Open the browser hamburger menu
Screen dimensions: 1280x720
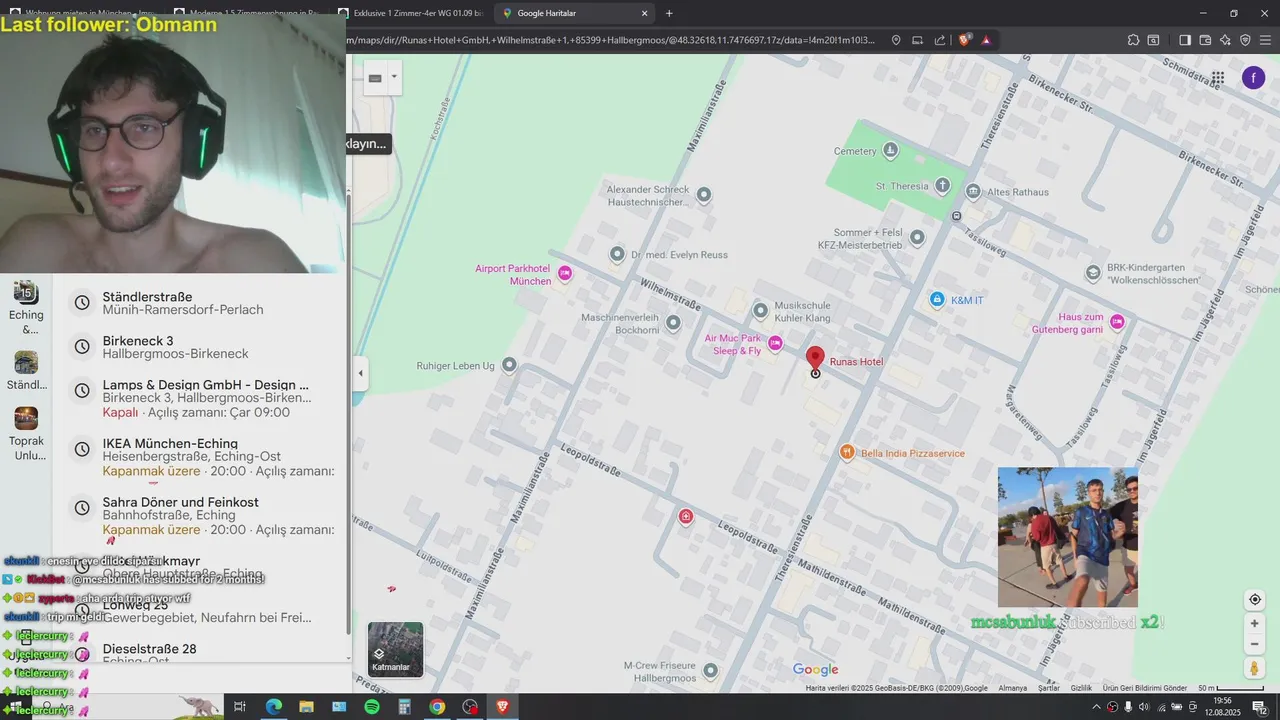(x=1265, y=40)
